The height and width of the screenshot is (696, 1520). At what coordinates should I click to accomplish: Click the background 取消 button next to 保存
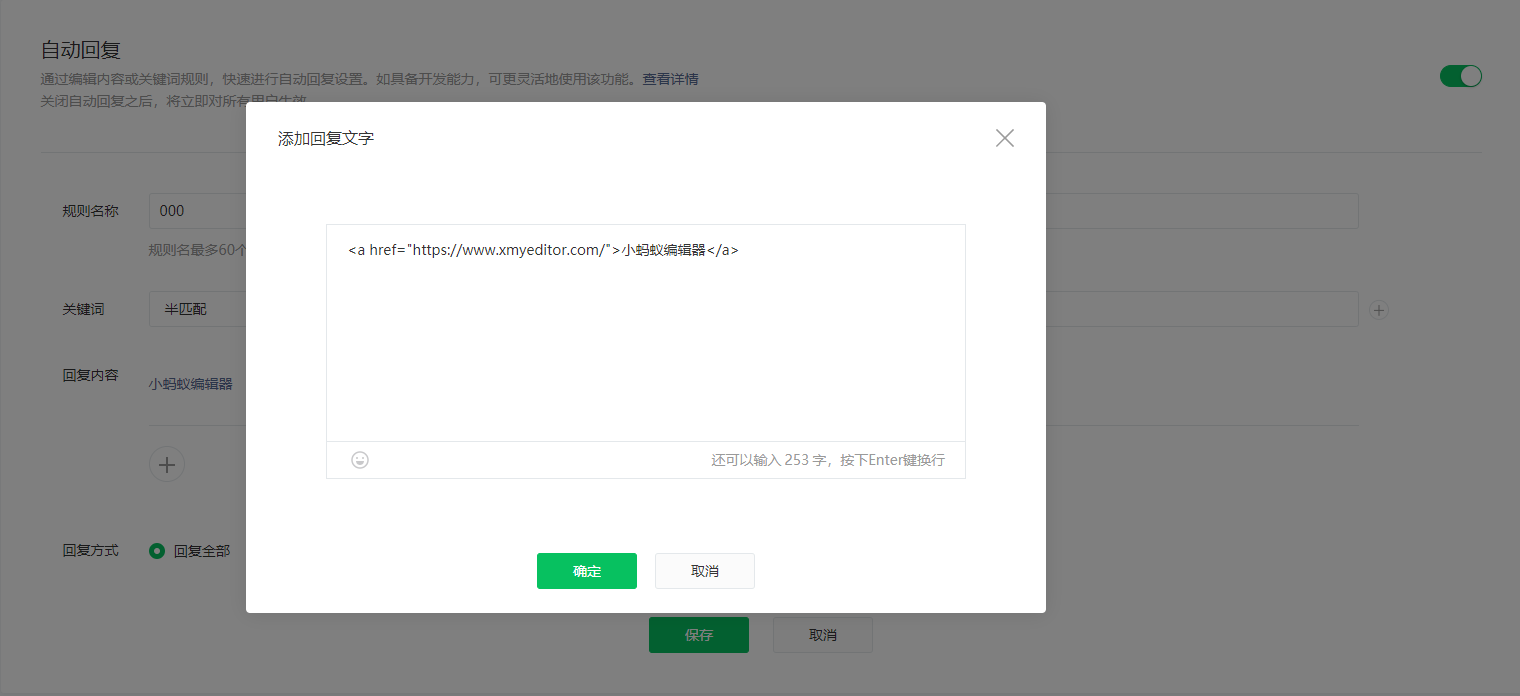click(823, 635)
